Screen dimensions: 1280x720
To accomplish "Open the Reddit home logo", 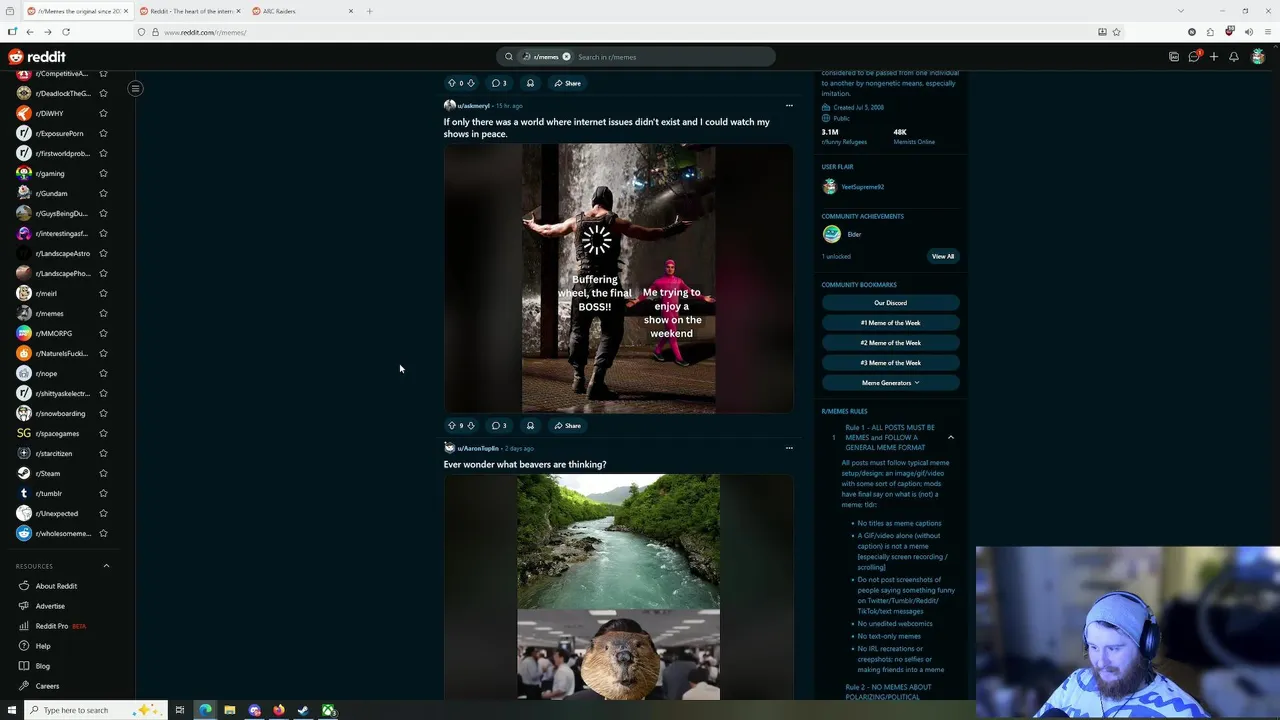I will pyautogui.click(x=37, y=57).
